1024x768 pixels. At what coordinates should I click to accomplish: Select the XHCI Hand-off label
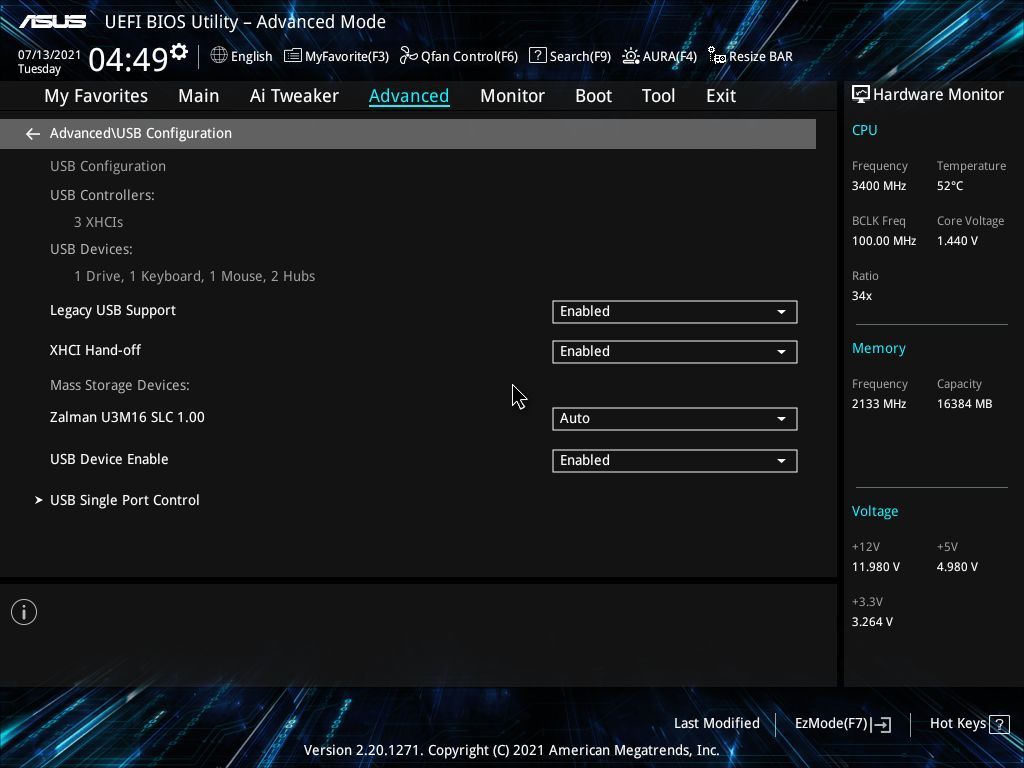[95, 351]
